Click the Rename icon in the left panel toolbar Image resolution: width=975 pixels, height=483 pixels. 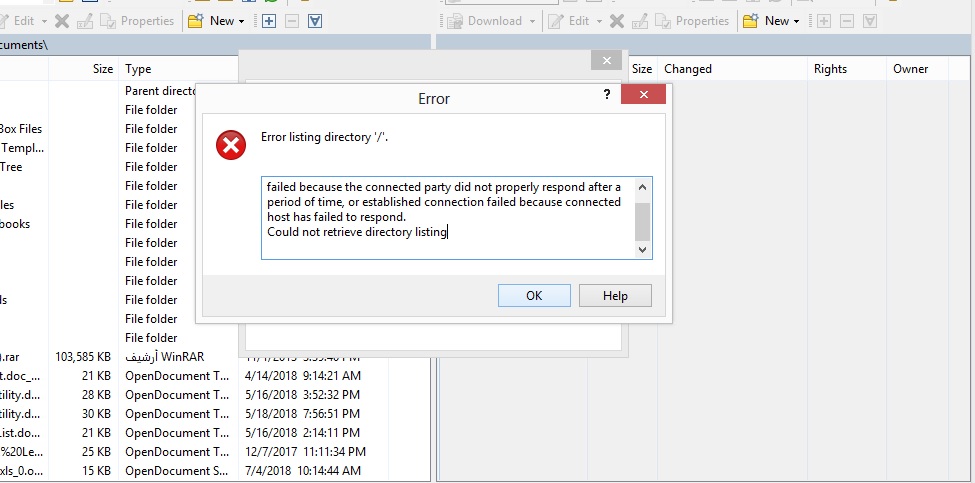[x=86, y=21]
